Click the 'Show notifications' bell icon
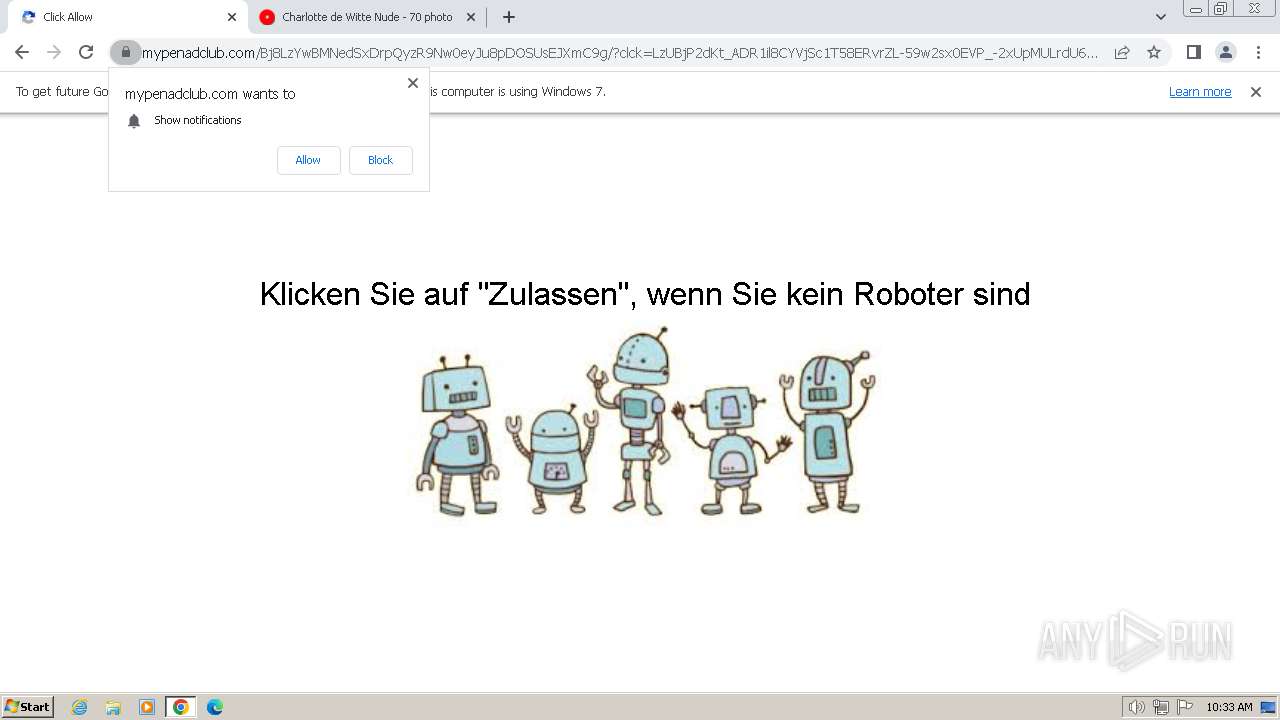This screenshot has height=720, width=1280. coord(134,121)
